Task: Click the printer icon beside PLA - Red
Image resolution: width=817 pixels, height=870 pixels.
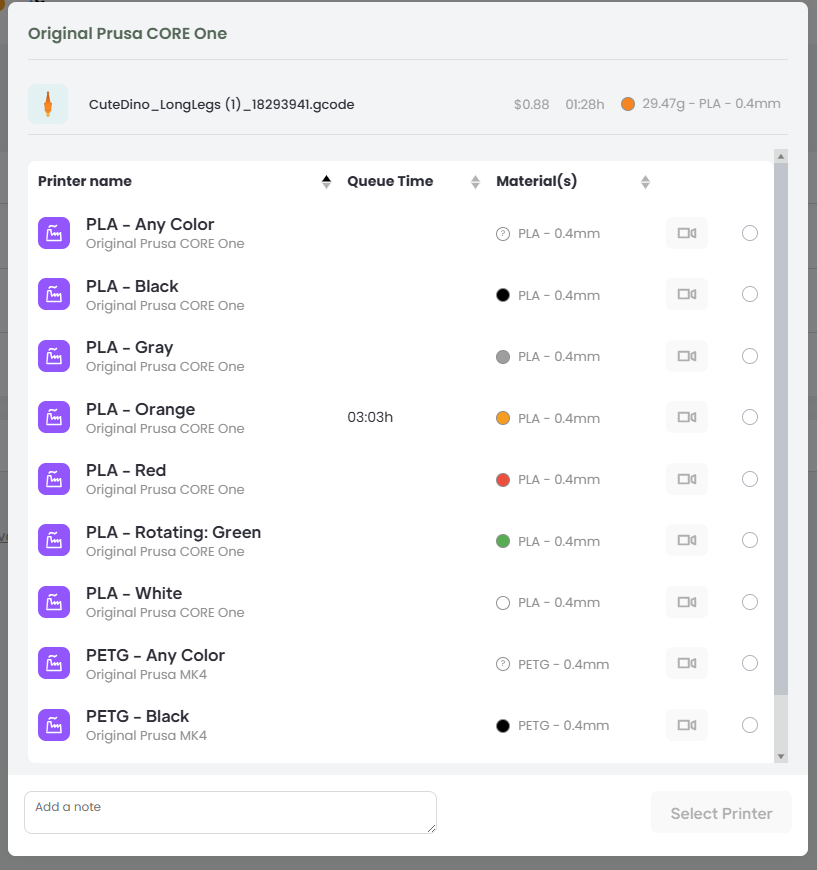Action: 54,479
